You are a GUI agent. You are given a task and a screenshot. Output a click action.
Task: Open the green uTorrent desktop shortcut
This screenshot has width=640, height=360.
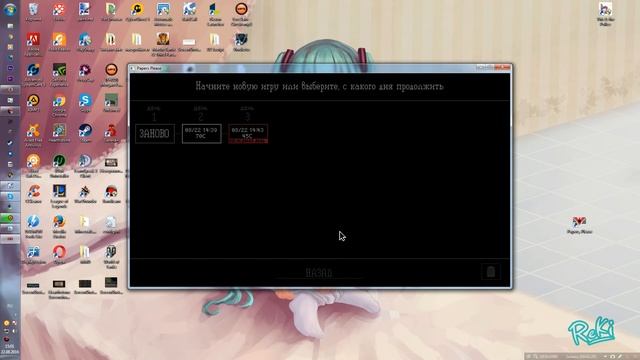pyautogui.click(x=59, y=166)
